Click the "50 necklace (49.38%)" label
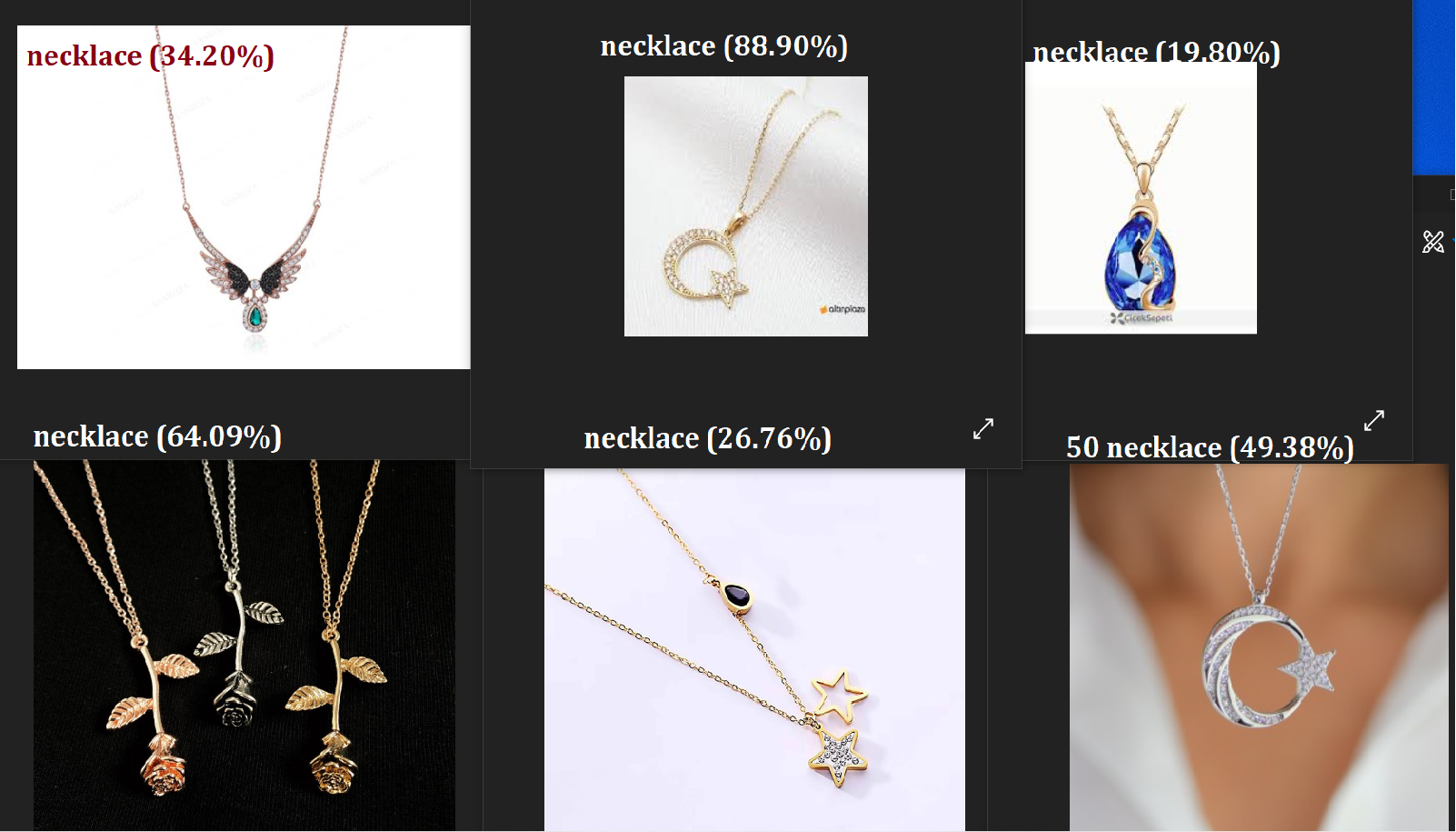The image size is (1456, 832). pyautogui.click(x=1210, y=447)
